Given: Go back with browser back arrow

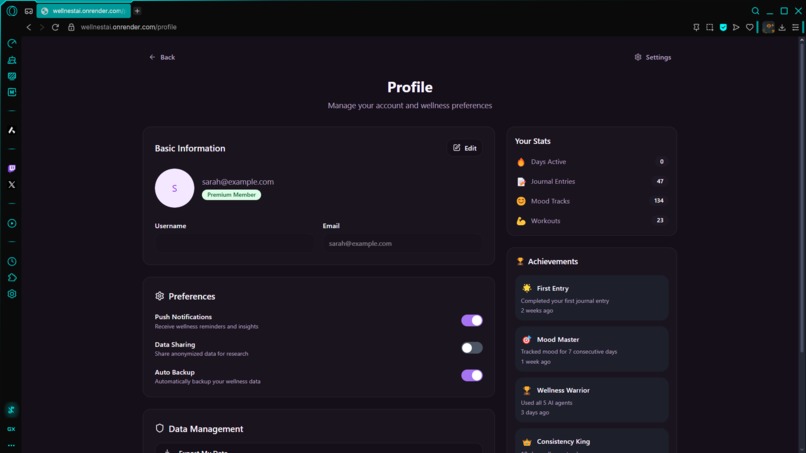Looking at the screenshot, I should 29,27.
